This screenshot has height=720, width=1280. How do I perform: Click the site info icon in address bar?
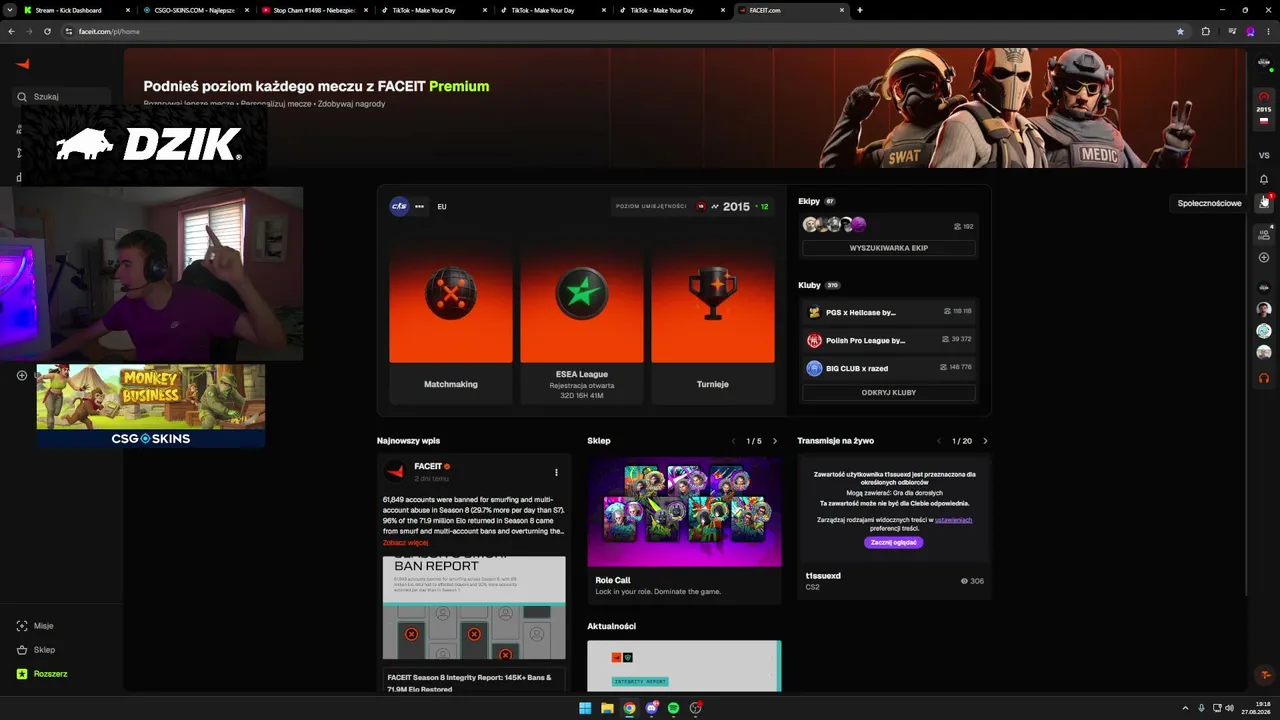point(69,31)
